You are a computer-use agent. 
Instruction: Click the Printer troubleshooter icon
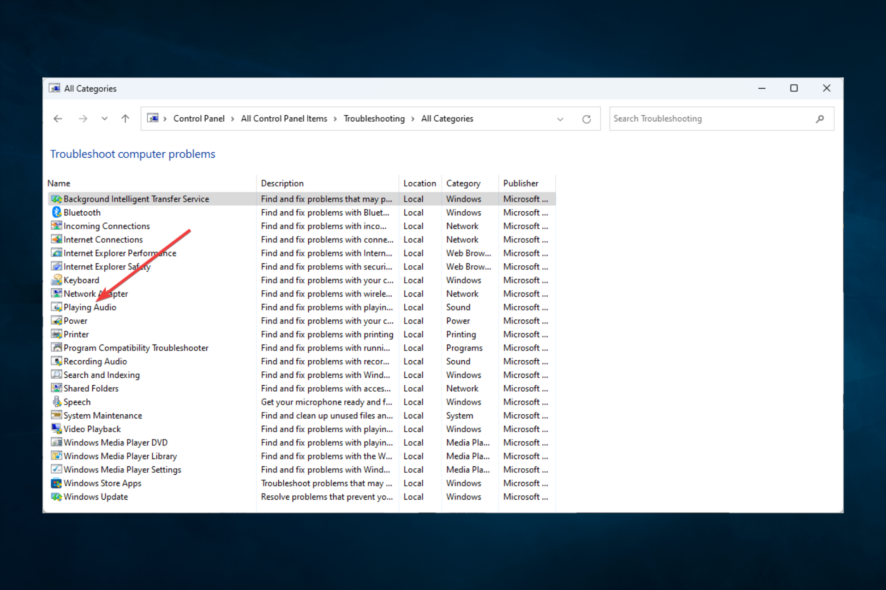click(57, 335)
